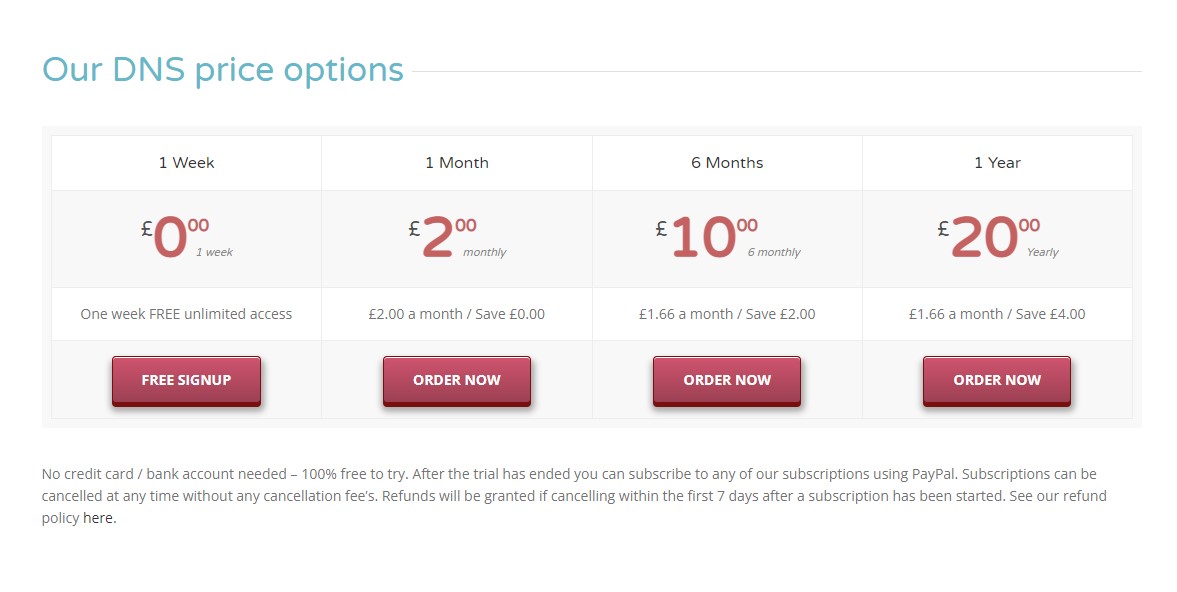Order the 1 Month plan
Screen dimensions: 1177x592
456,380
